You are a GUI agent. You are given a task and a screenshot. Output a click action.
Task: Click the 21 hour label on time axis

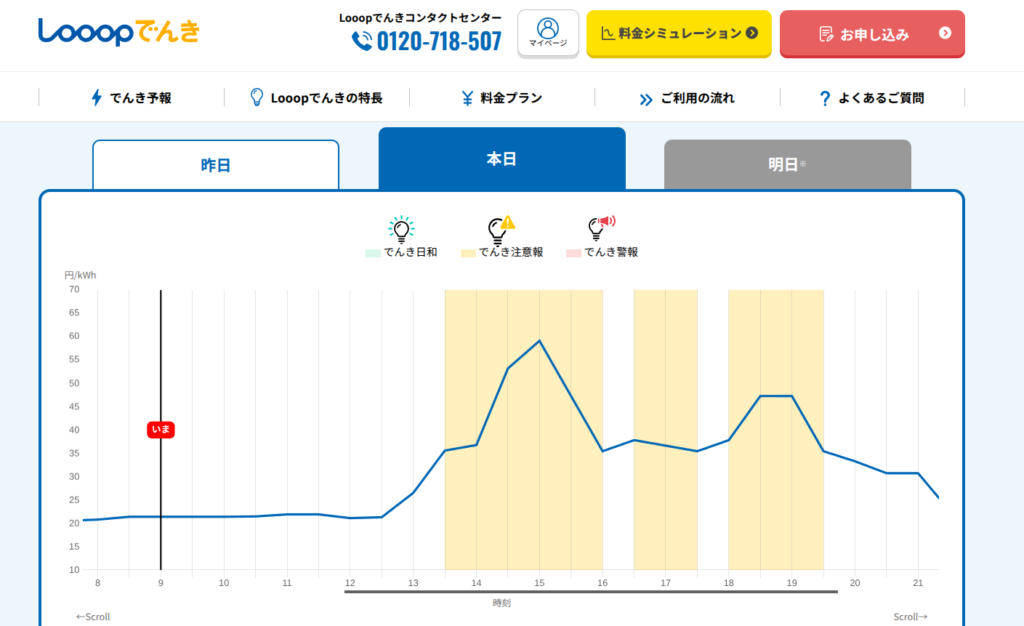918,583
